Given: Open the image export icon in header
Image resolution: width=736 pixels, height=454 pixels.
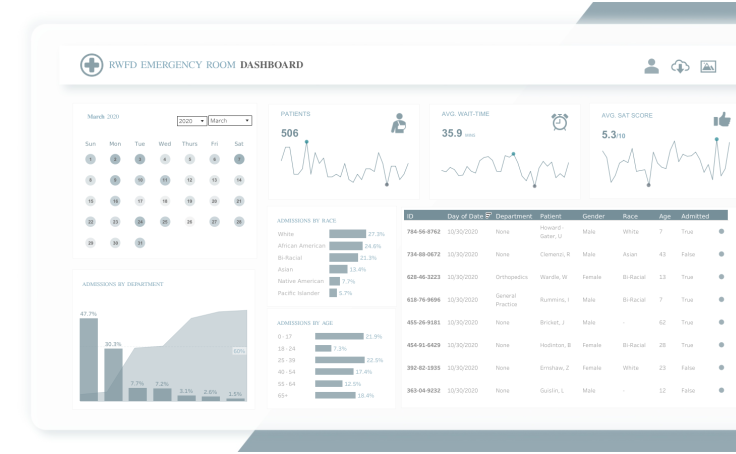Looking at the screenshot, I should point(708,67).
